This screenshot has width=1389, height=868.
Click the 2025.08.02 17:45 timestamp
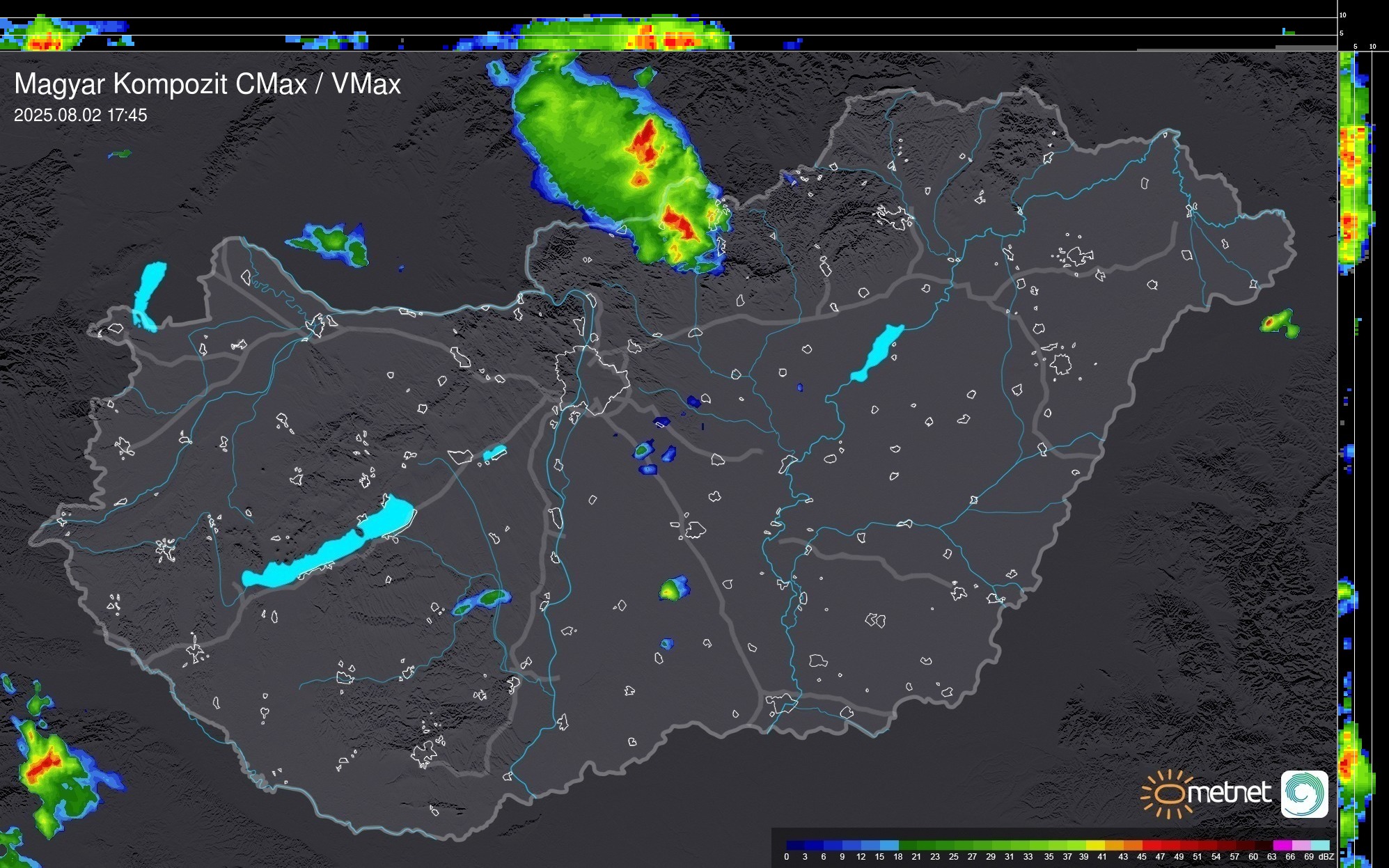[x=81, y=116]
